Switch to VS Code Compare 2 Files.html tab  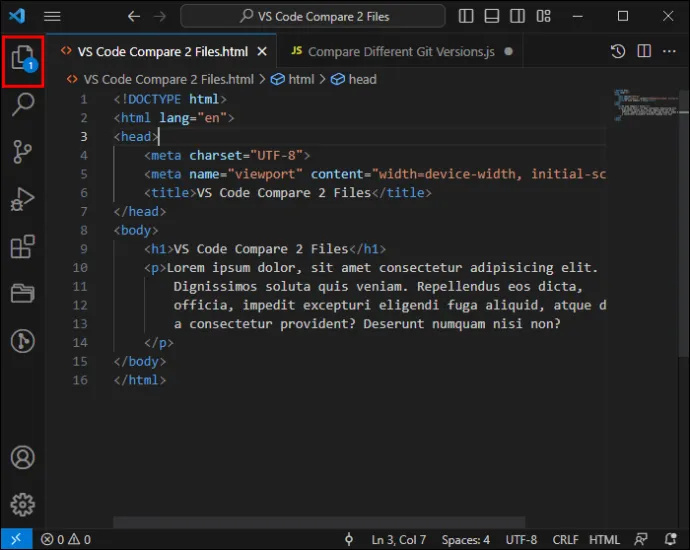point(162,52)
